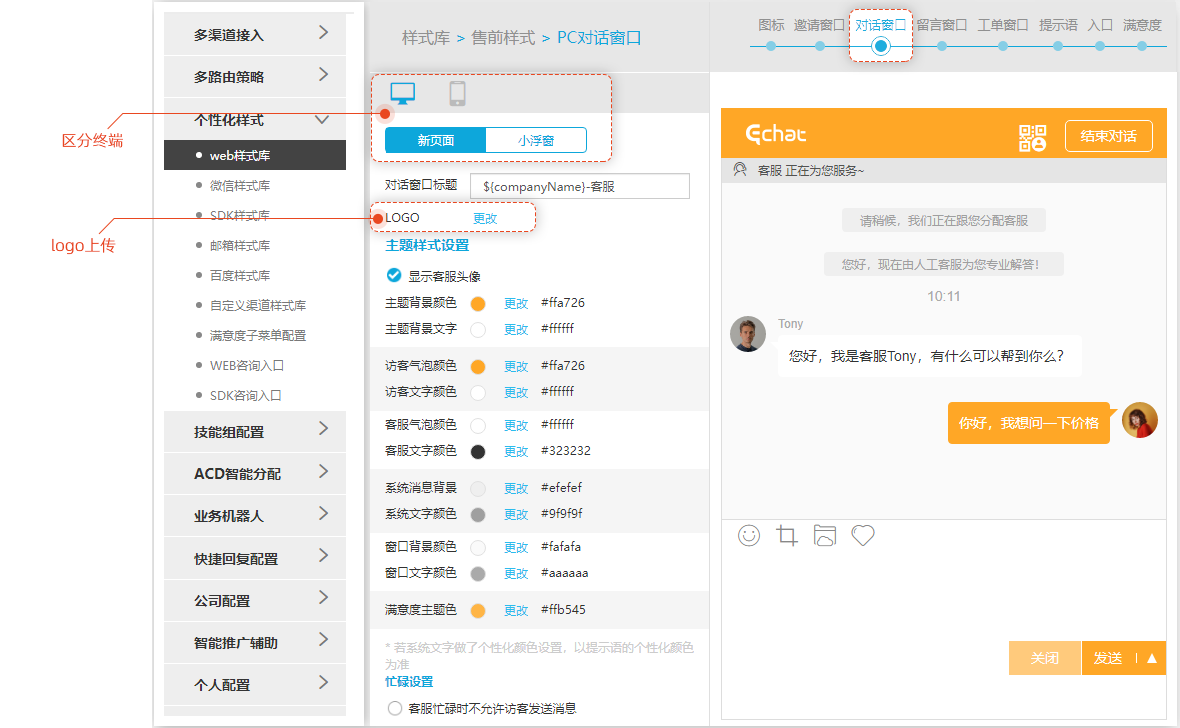Select the mobile phone terminal icon
Viewport: 1180px width, 728px height.
pos(458,94)
